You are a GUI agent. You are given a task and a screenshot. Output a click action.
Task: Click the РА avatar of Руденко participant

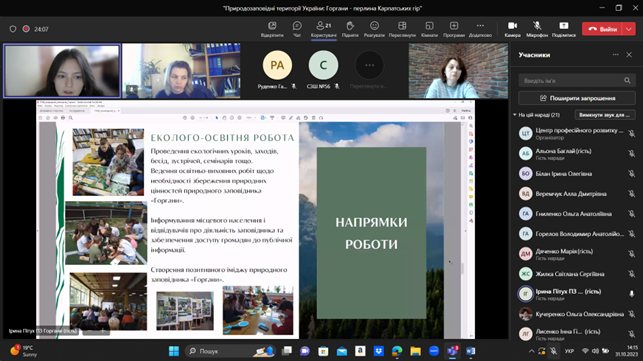point(277,65)
